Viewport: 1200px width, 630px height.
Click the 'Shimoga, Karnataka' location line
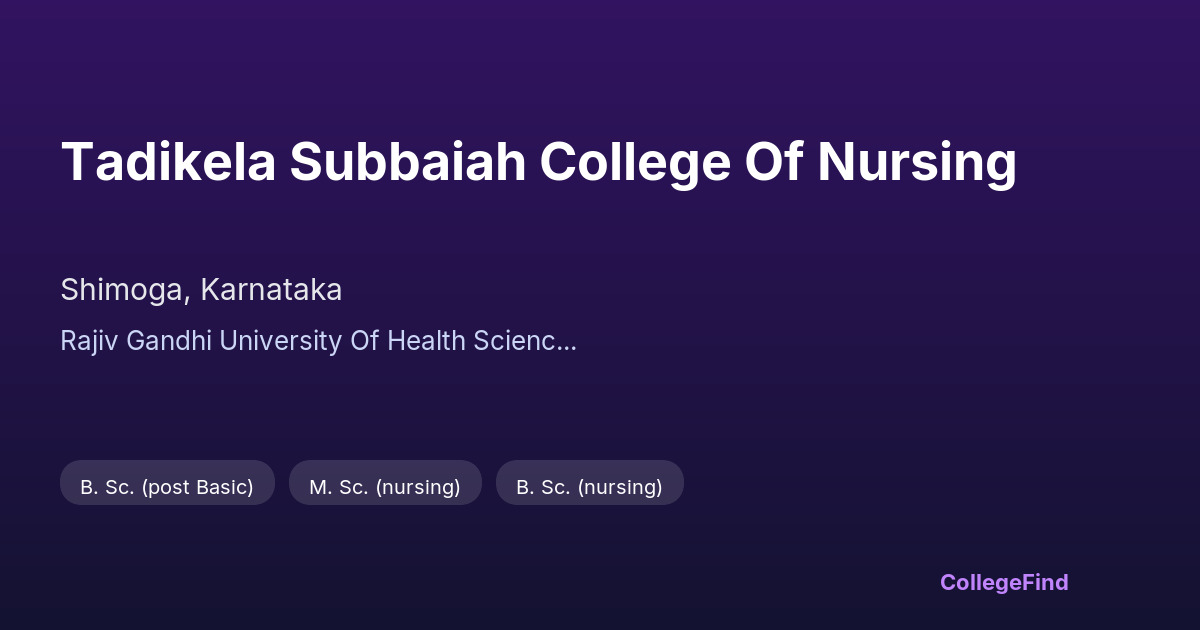[x=201, y=290]
